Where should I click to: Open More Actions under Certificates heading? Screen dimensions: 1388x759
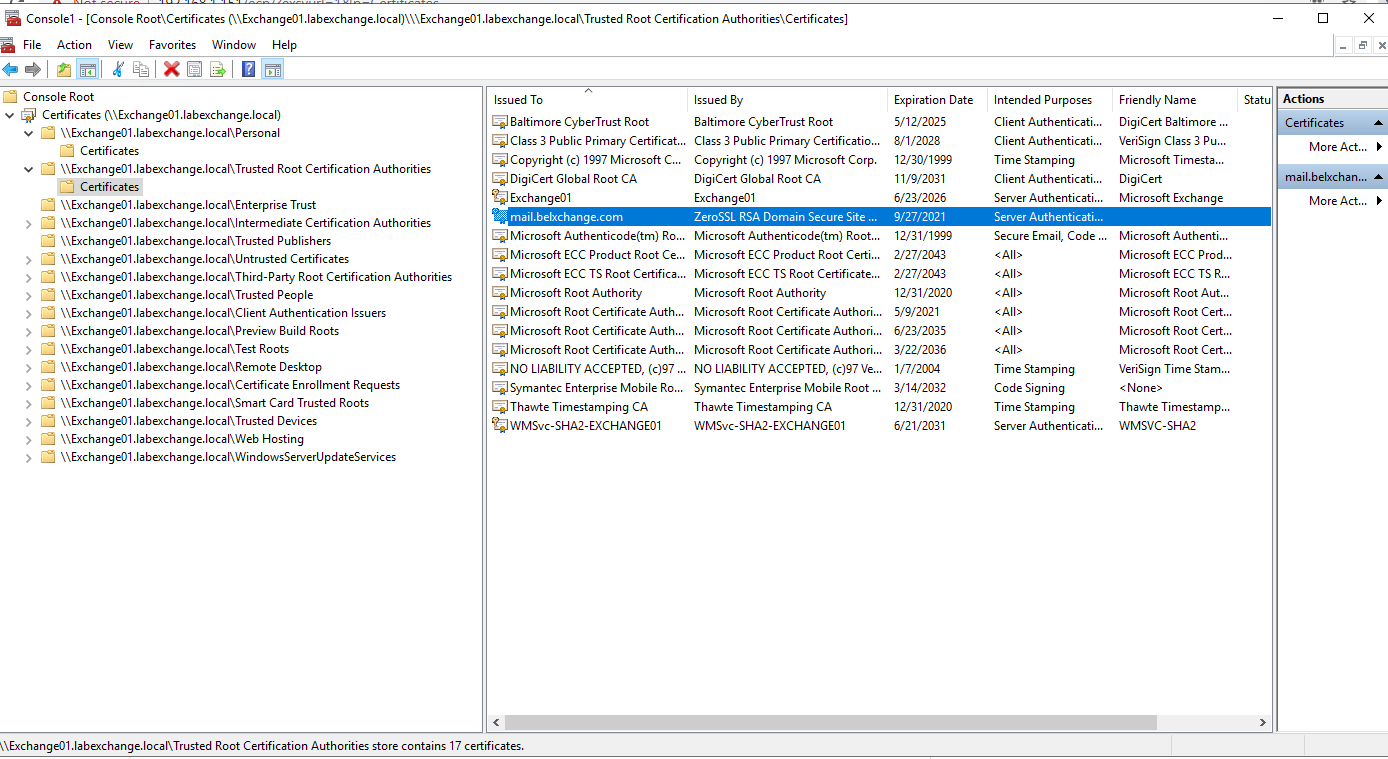[x=1337, y=147]
